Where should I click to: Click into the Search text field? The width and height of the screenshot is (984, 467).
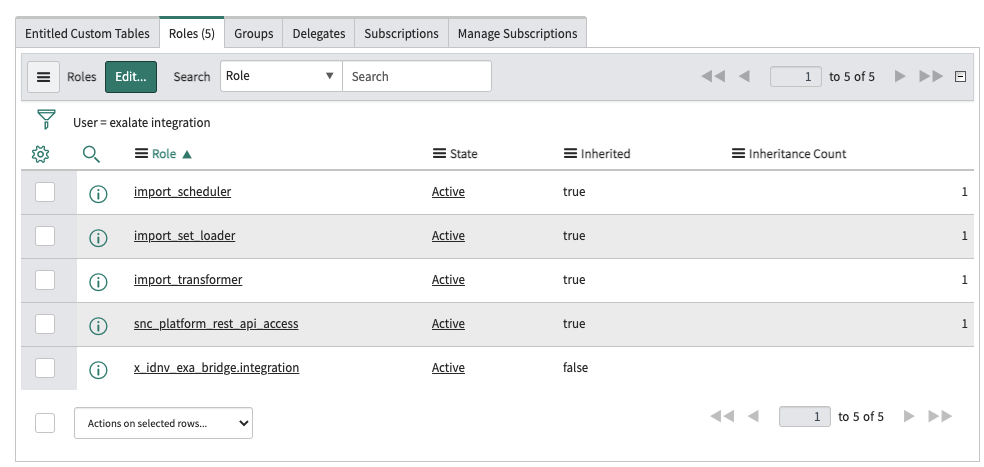point(416,76)
